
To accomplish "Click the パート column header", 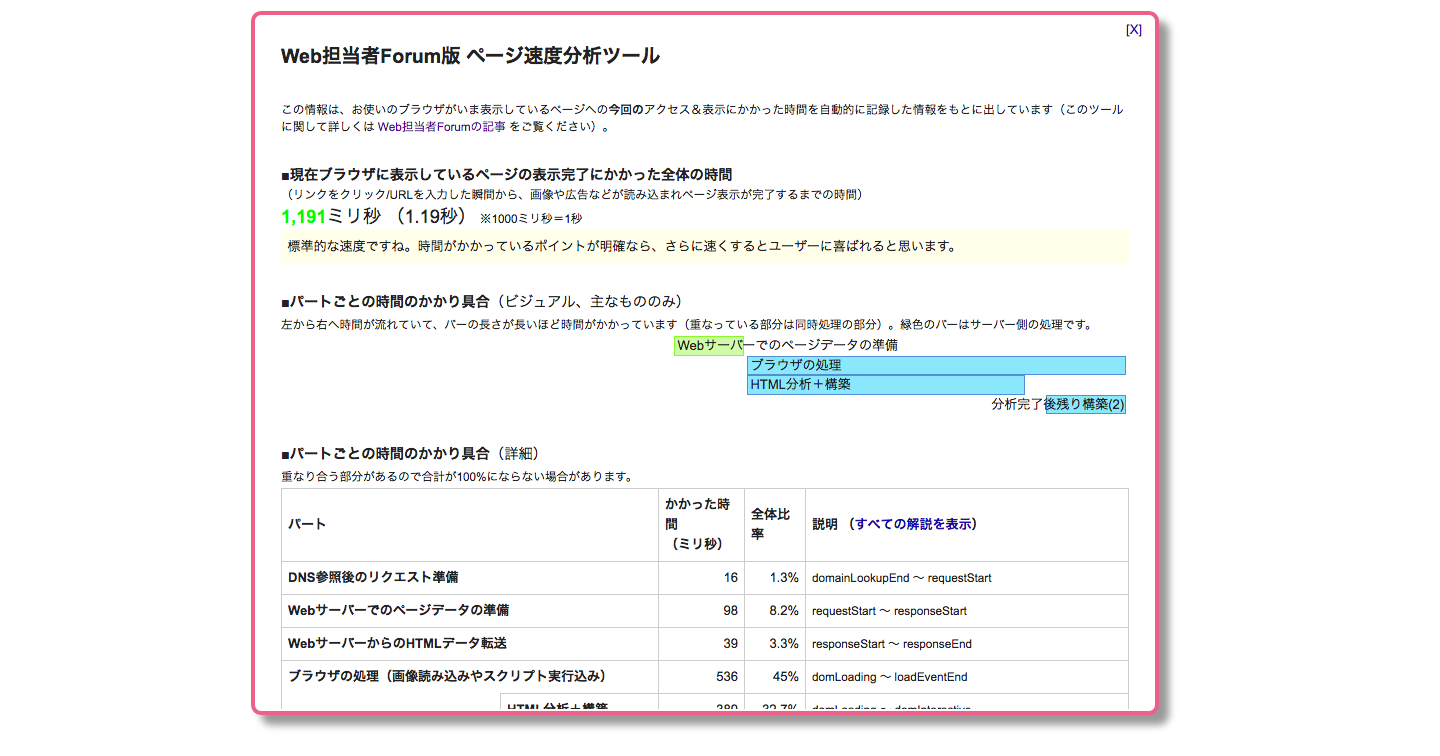I will (308, 524).
